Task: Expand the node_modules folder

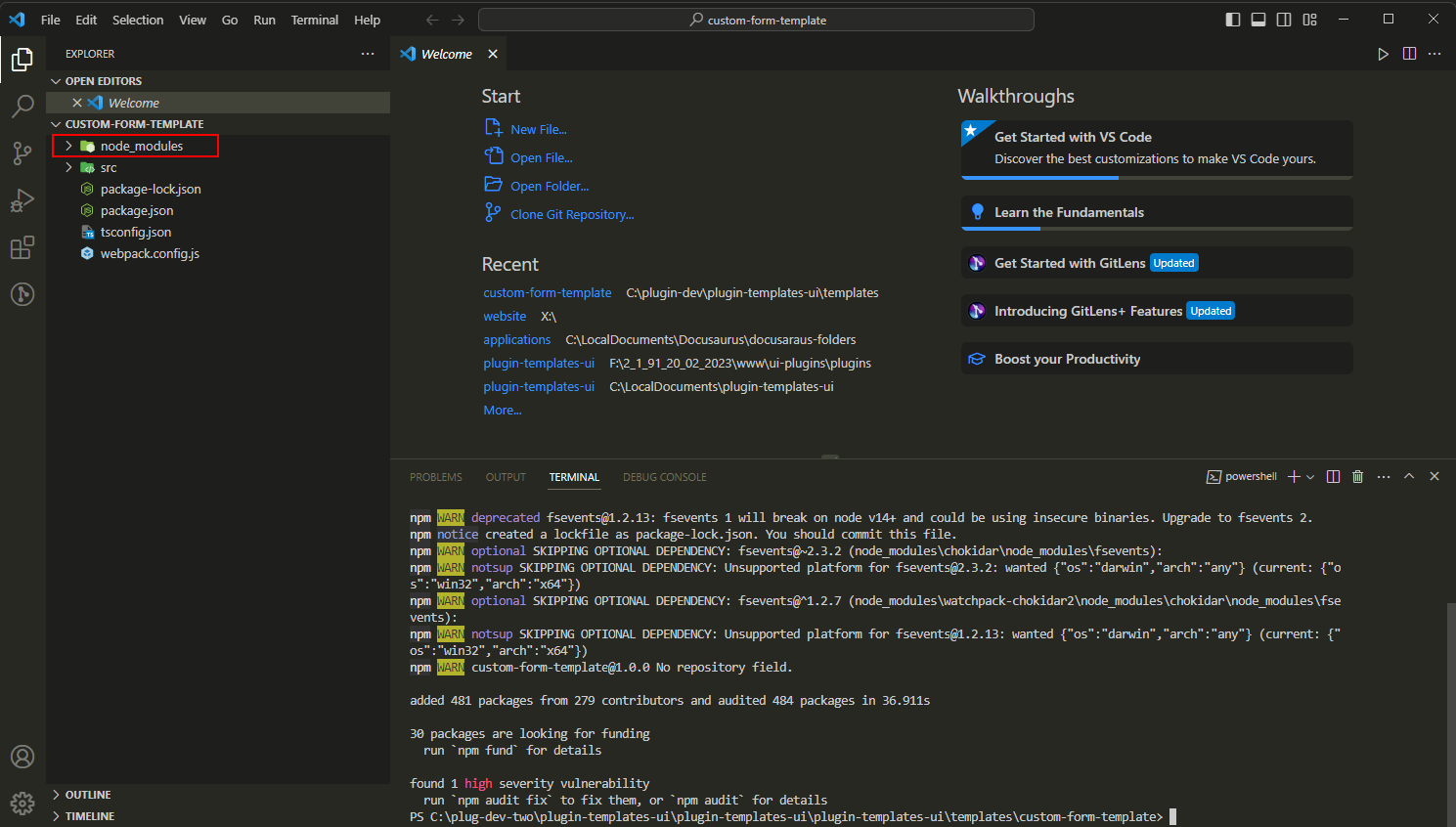Action: click(x=68, y=146)
